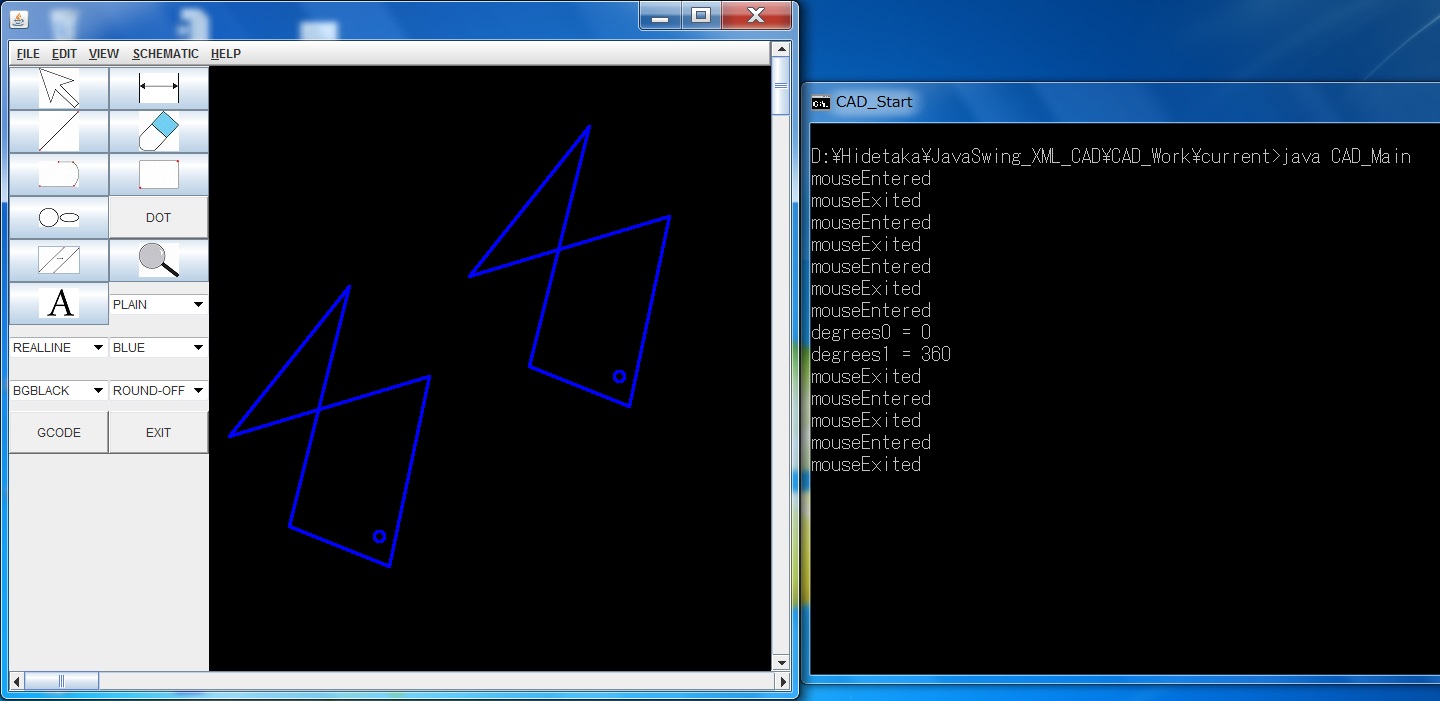Select the dimension measurement tool
This screenshot has height=701, width=1440.
[158, 88]
